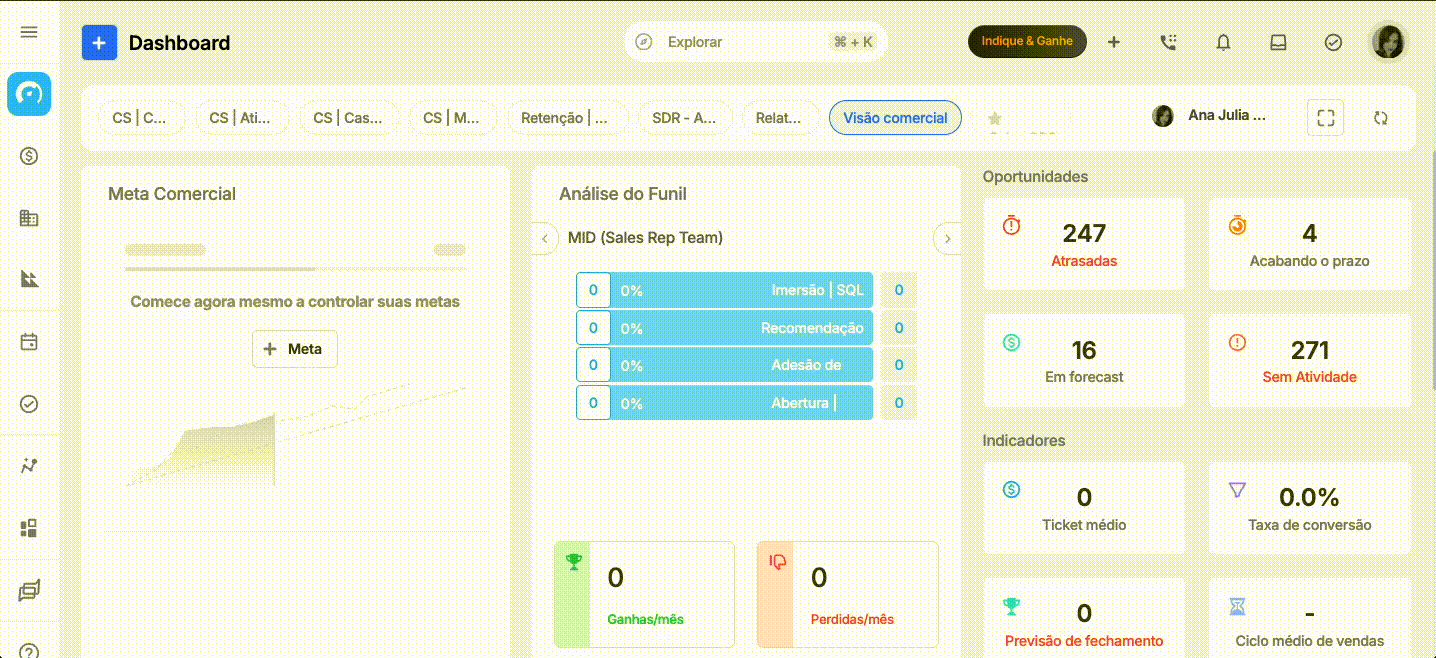Open the companies building sidebar icon
Screen dimensions: 1436x658
(29, 218)
